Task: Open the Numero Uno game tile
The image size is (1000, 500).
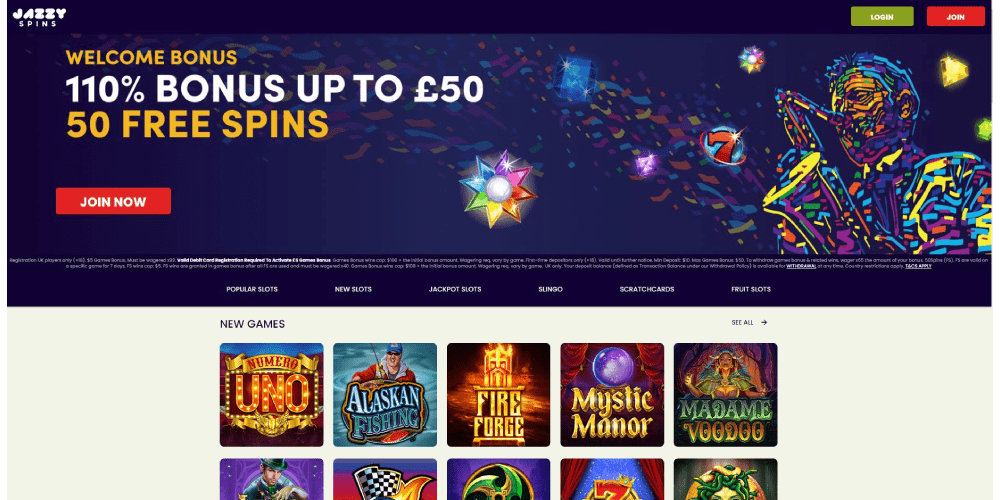Action: coord(272,395)
